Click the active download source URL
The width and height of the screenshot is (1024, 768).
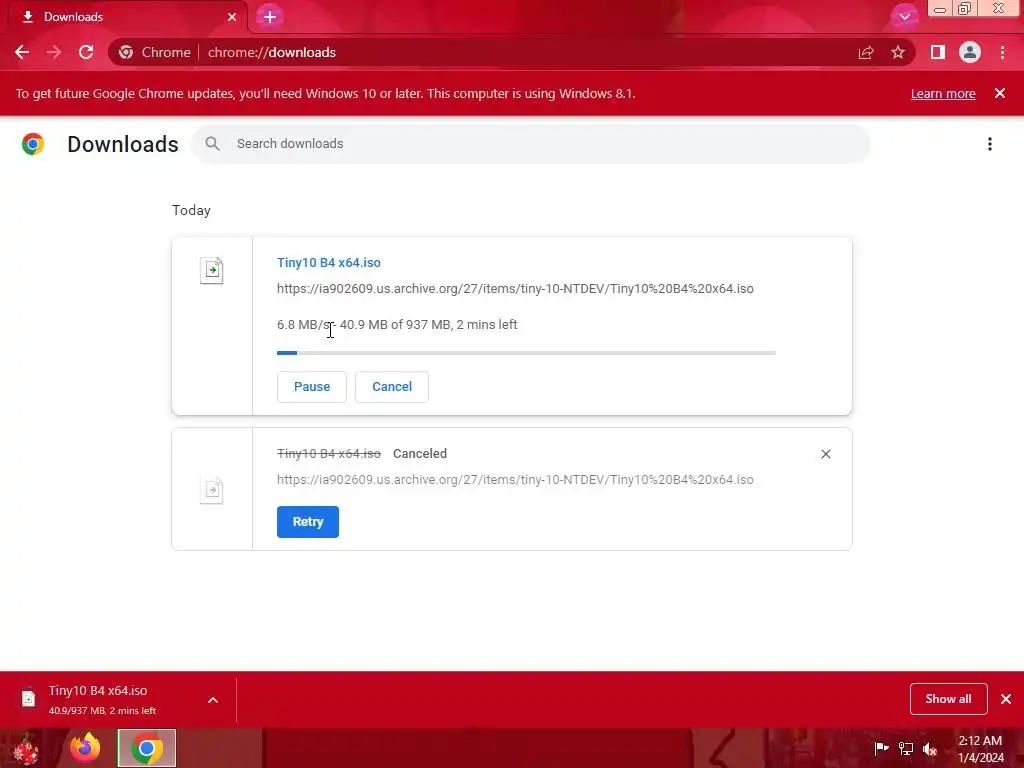coord(515,289)
